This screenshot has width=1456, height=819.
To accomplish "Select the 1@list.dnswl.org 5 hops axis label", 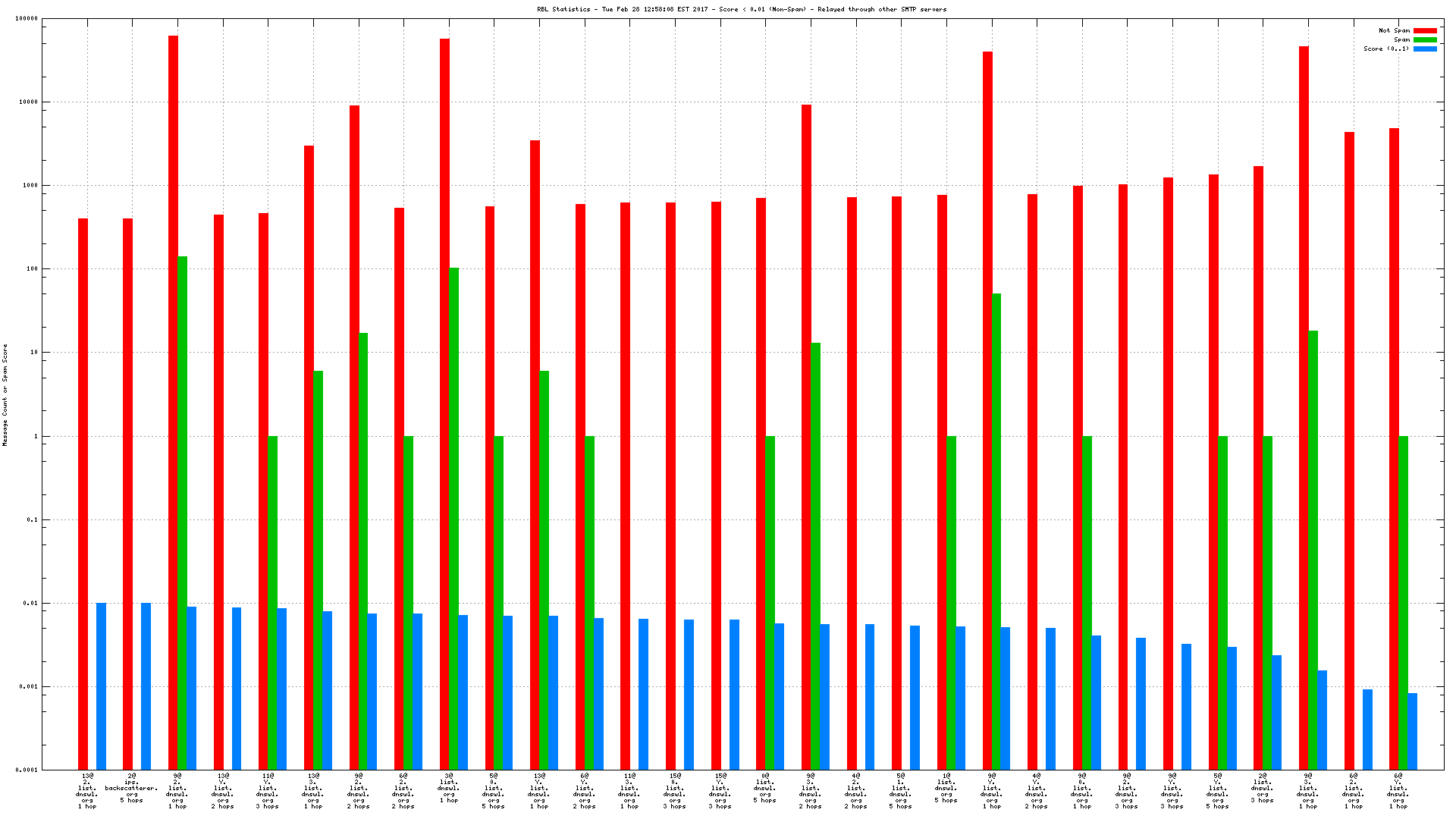I will [x=946, y=788].
